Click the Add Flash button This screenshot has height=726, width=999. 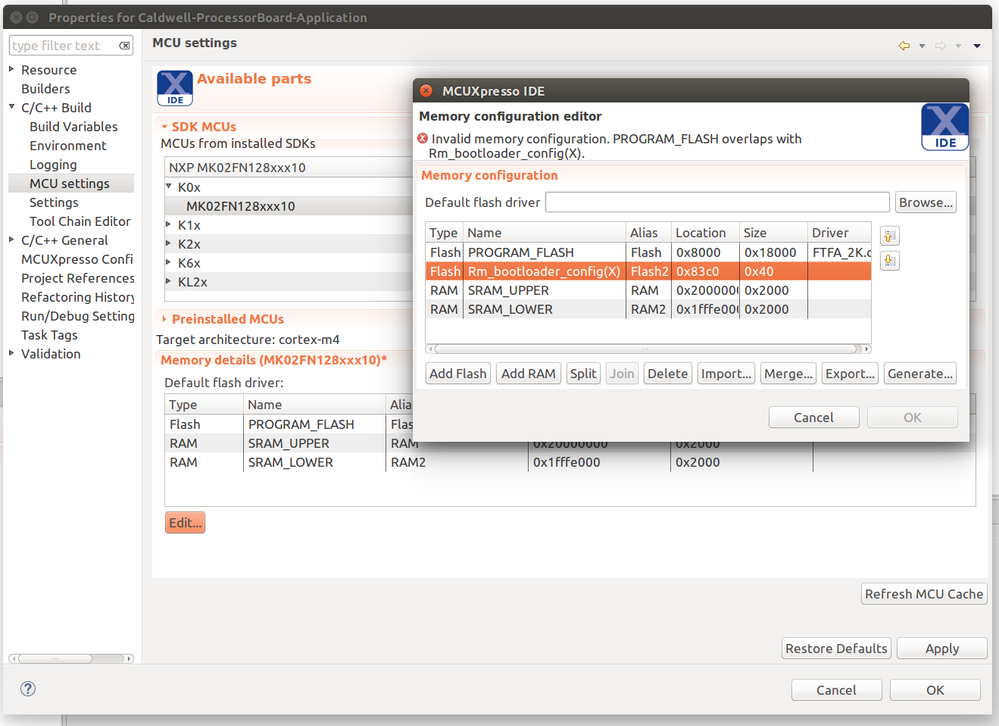click(458, 373)
